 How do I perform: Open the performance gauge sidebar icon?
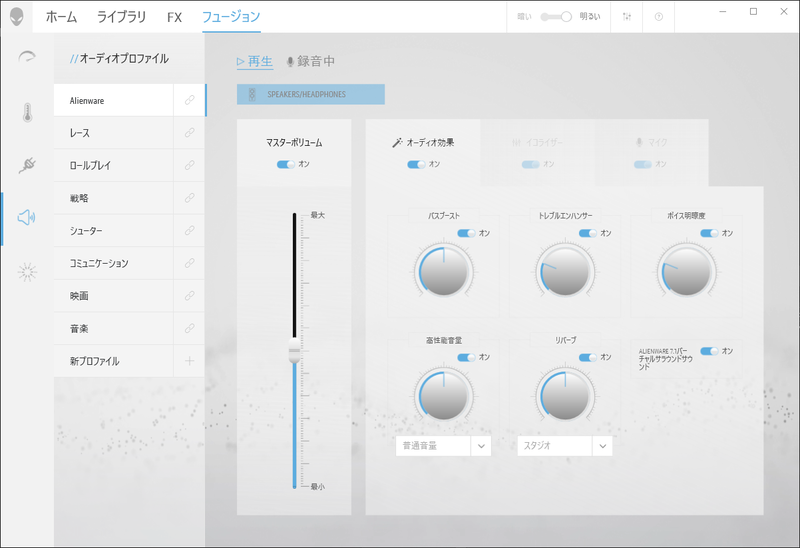click(x=27, y=57)
